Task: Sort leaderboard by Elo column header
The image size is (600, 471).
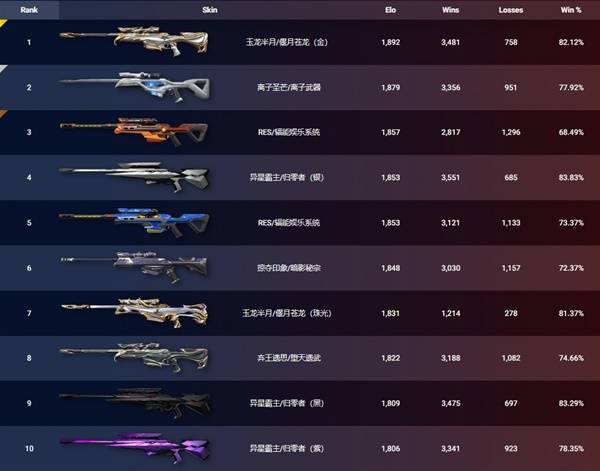Action: (x=390, y=10)
